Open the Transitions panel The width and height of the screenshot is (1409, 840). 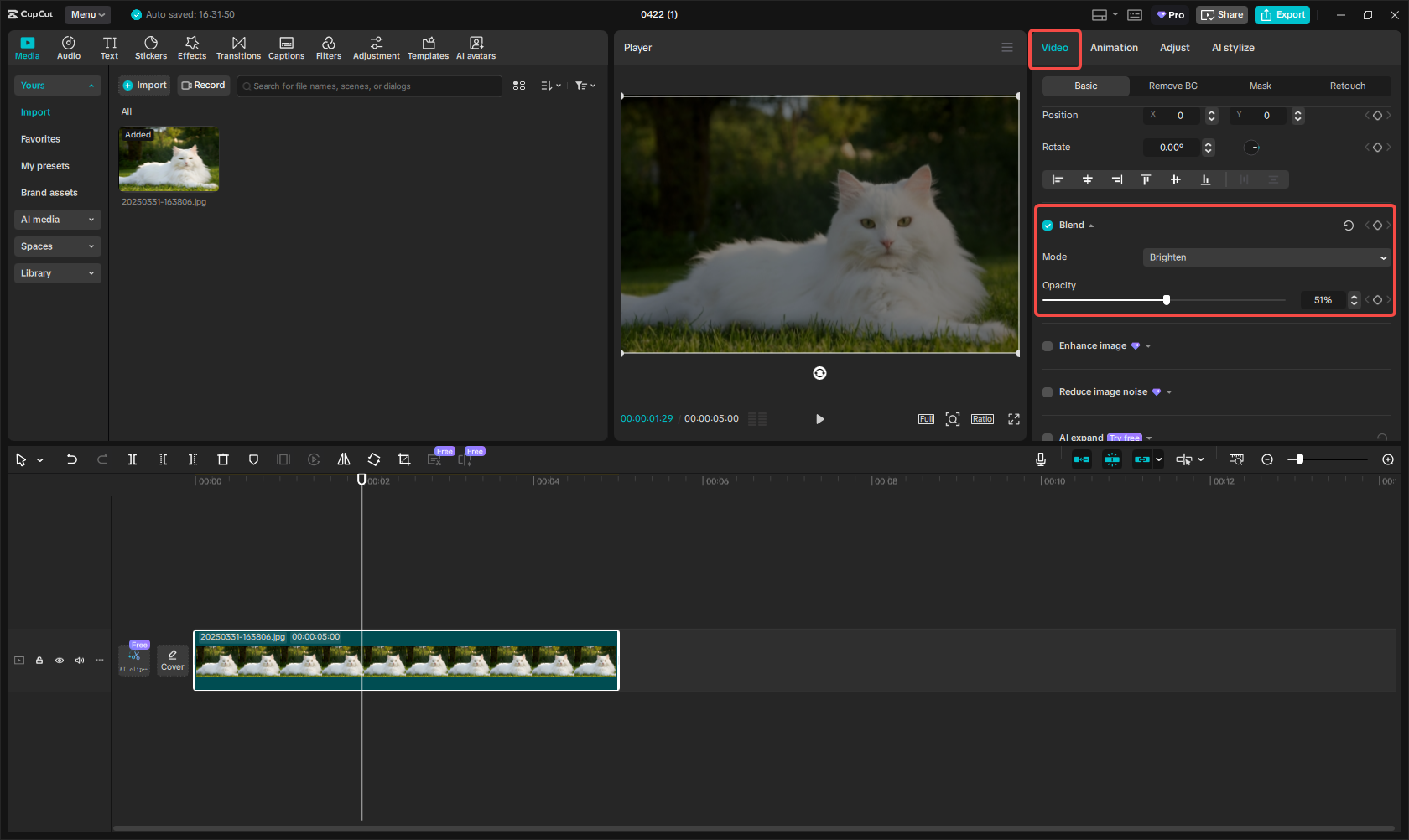(238, 48)
